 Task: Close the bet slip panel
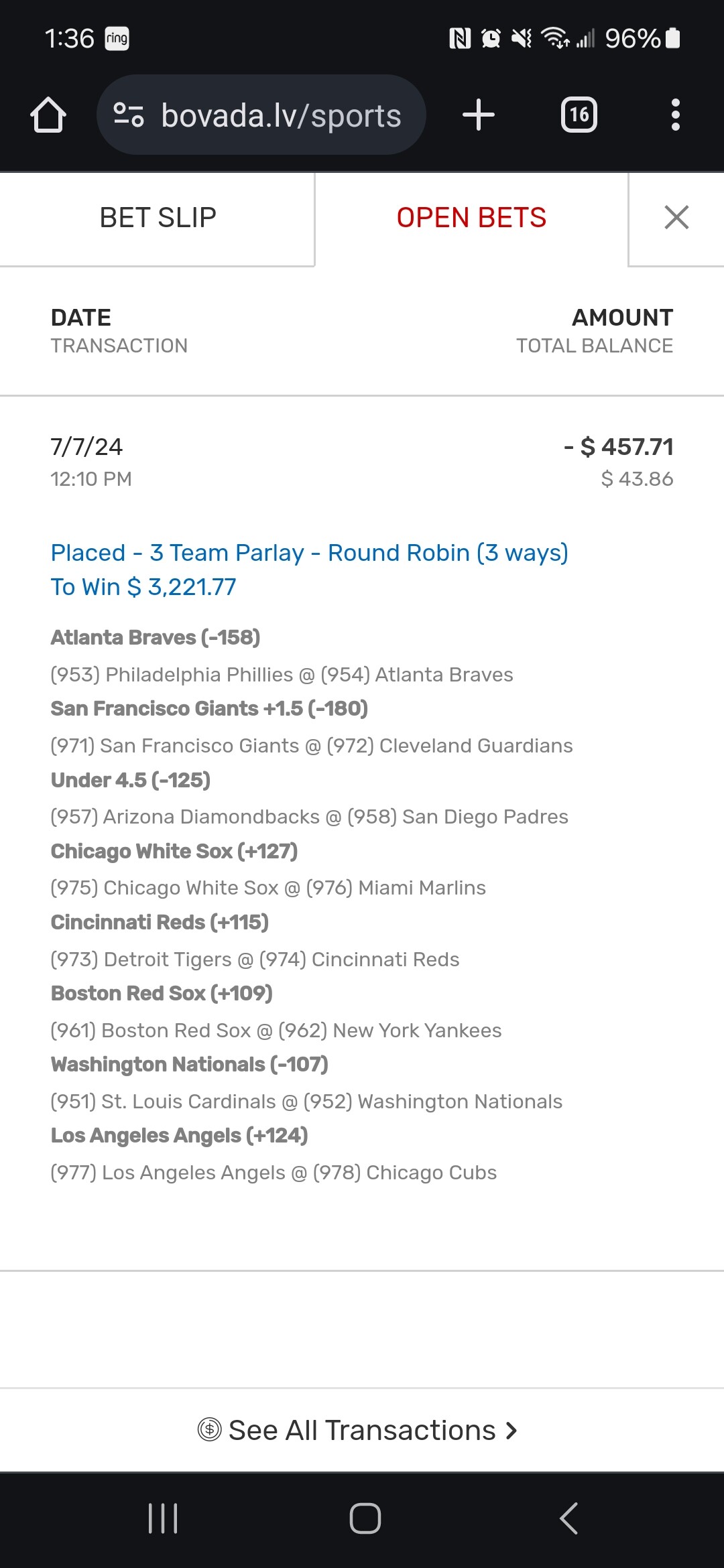(676, 218)
